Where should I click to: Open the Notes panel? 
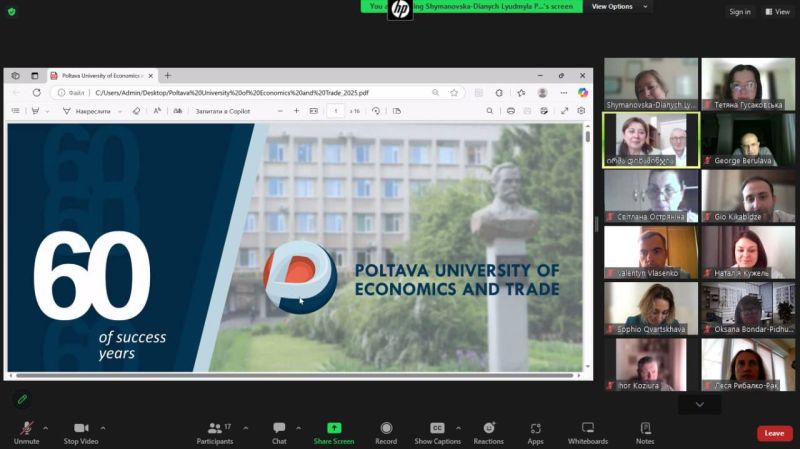645,432
